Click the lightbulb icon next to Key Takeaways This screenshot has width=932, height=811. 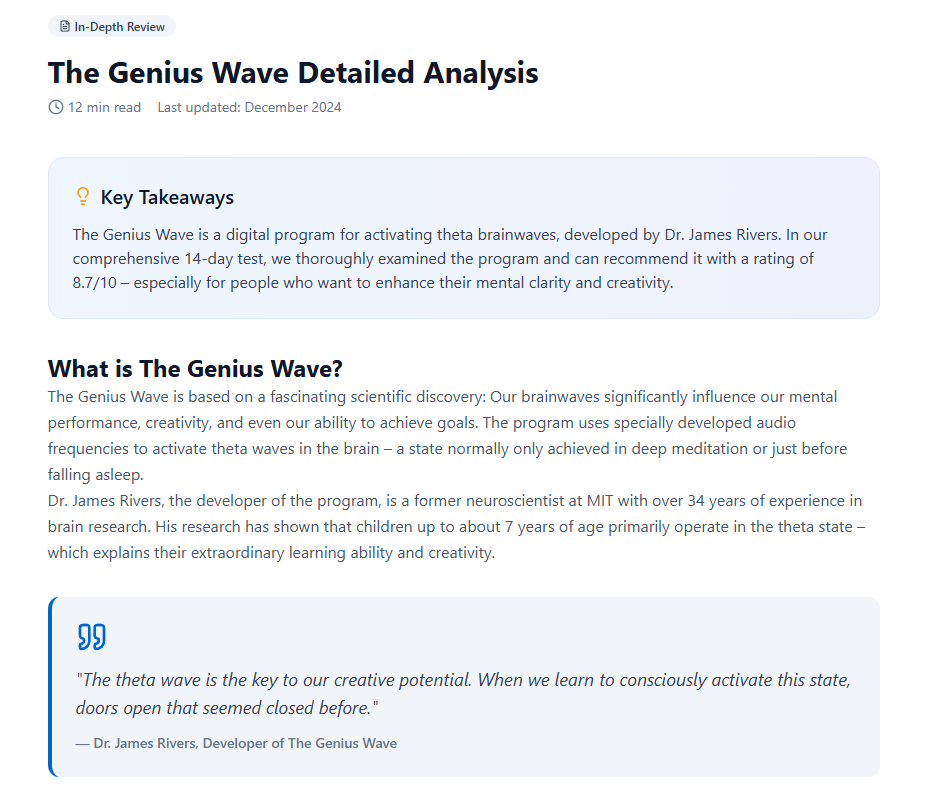[83, 197]
